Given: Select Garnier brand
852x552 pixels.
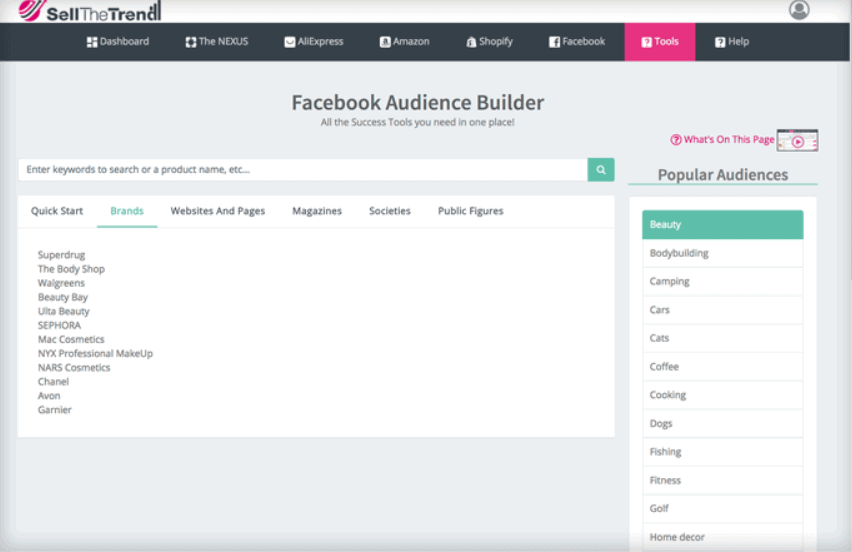Looking at the screenshot, I should pyautogui.click(x=54, y=410).
